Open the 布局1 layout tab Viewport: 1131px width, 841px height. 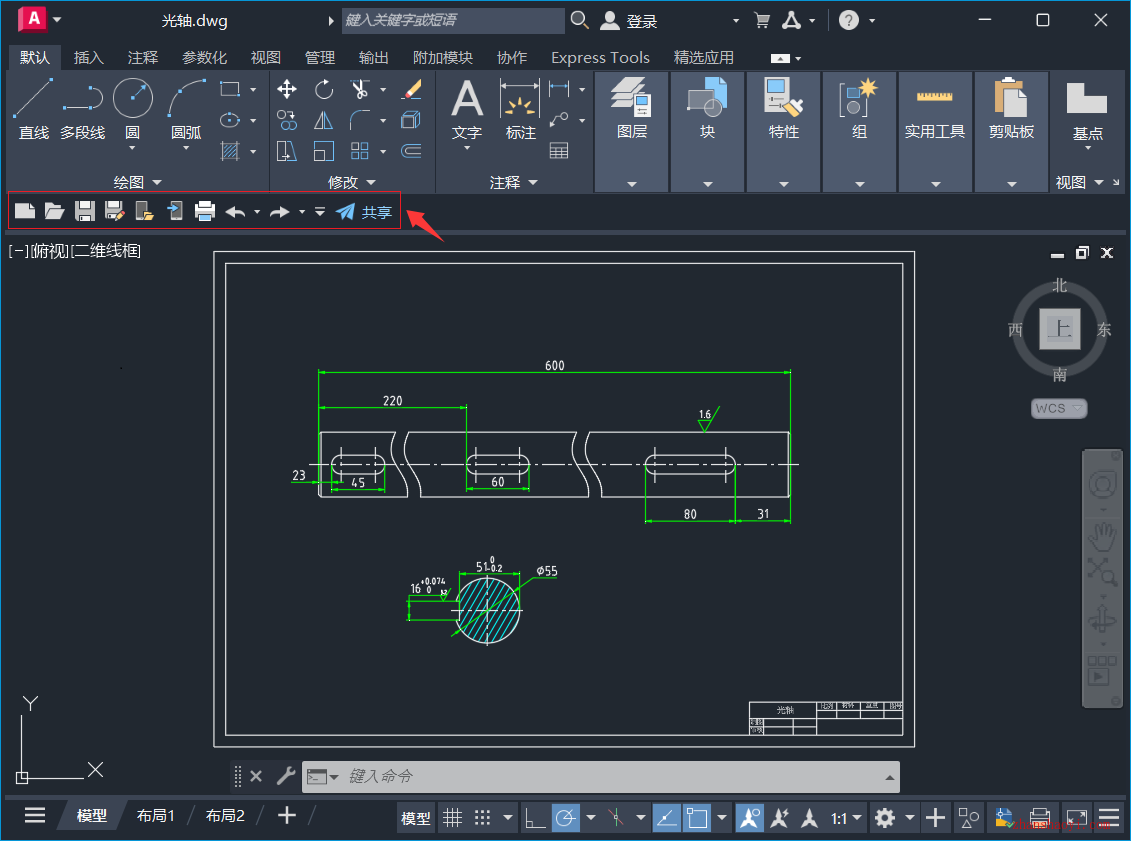(156, 816)
